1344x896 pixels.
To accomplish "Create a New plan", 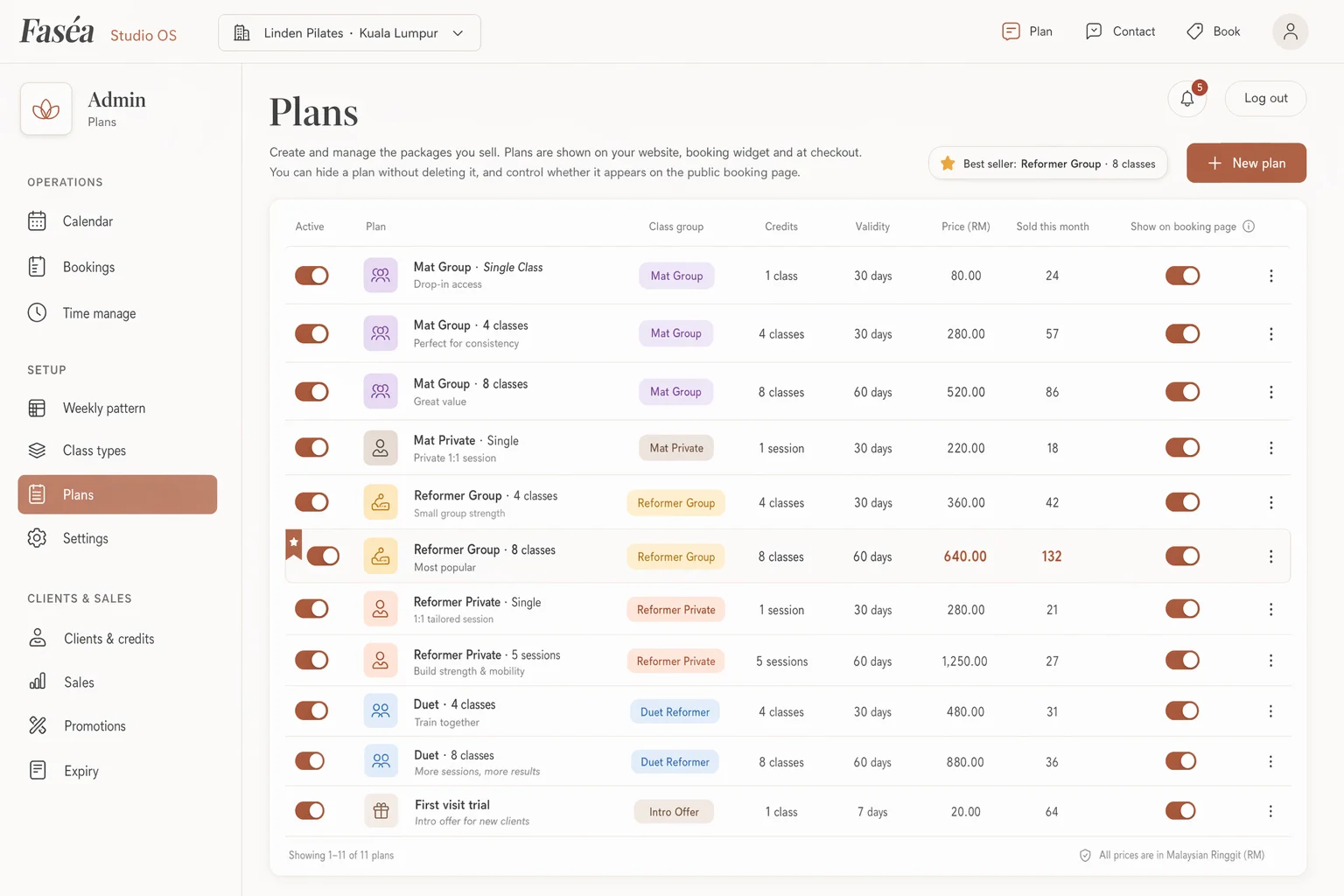I will pyautogui.click(x=1246, y=163).
